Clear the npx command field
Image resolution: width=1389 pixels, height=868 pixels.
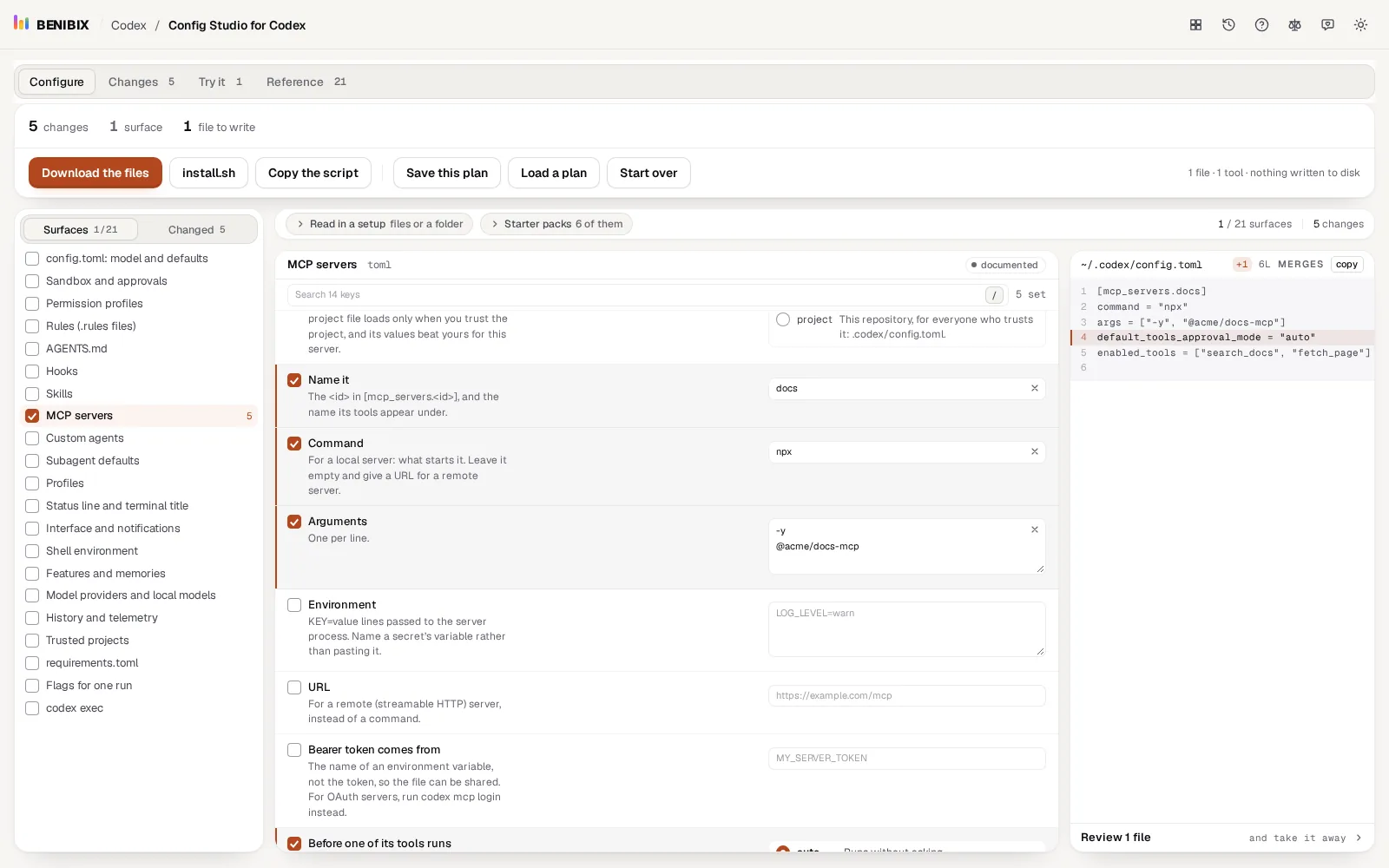pyautogui.click(x=1034, y=451)
